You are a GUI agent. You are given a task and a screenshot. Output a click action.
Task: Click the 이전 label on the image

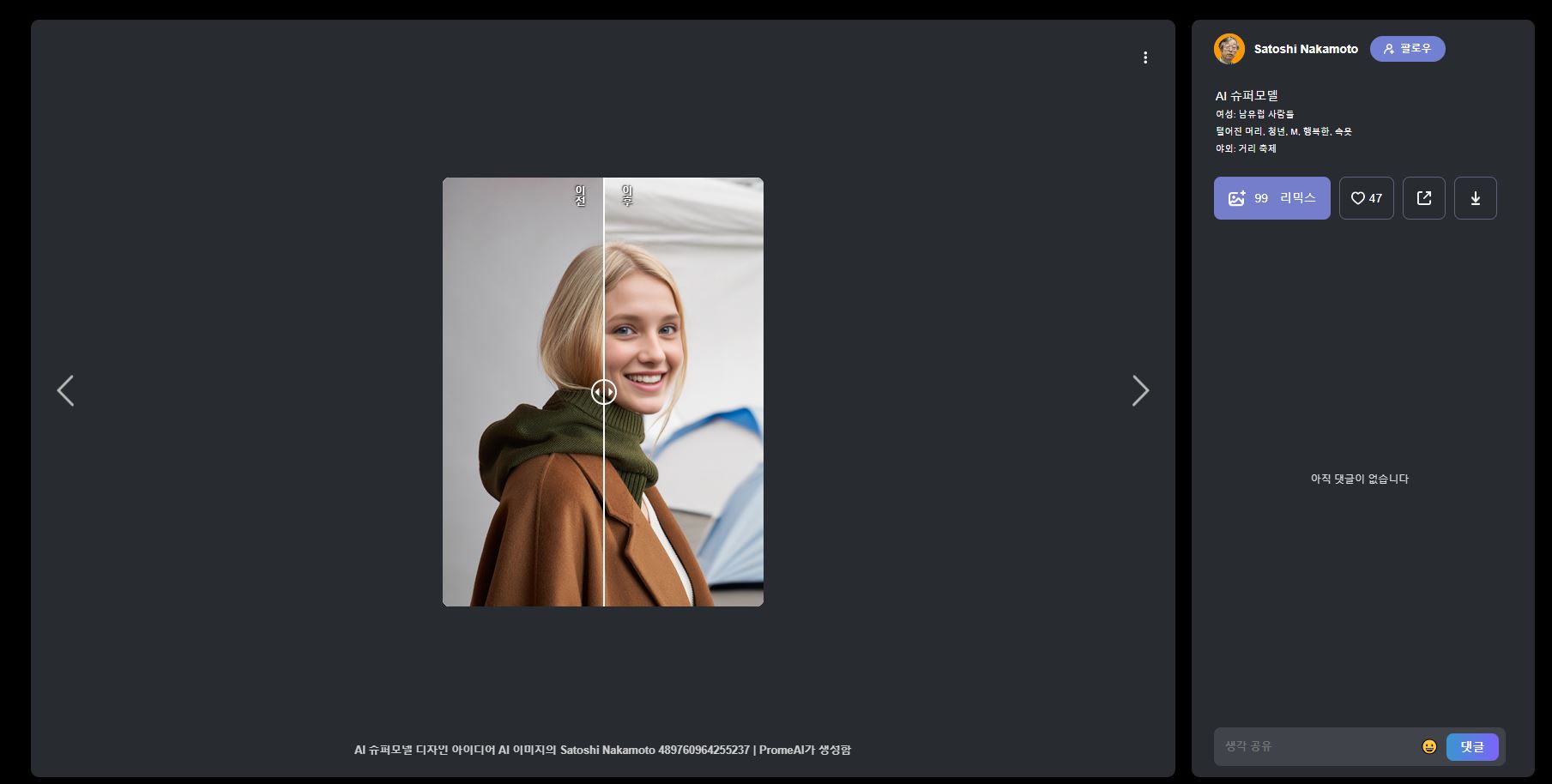(580, 196)
